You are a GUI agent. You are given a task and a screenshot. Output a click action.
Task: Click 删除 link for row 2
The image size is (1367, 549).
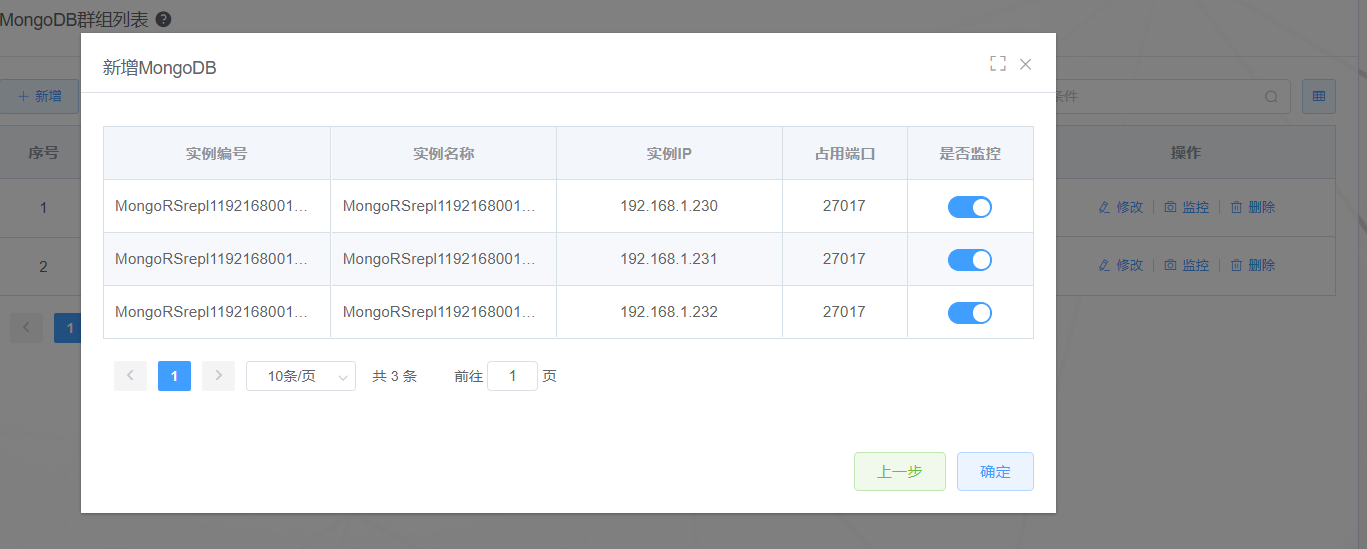[x=1253, y=265]
